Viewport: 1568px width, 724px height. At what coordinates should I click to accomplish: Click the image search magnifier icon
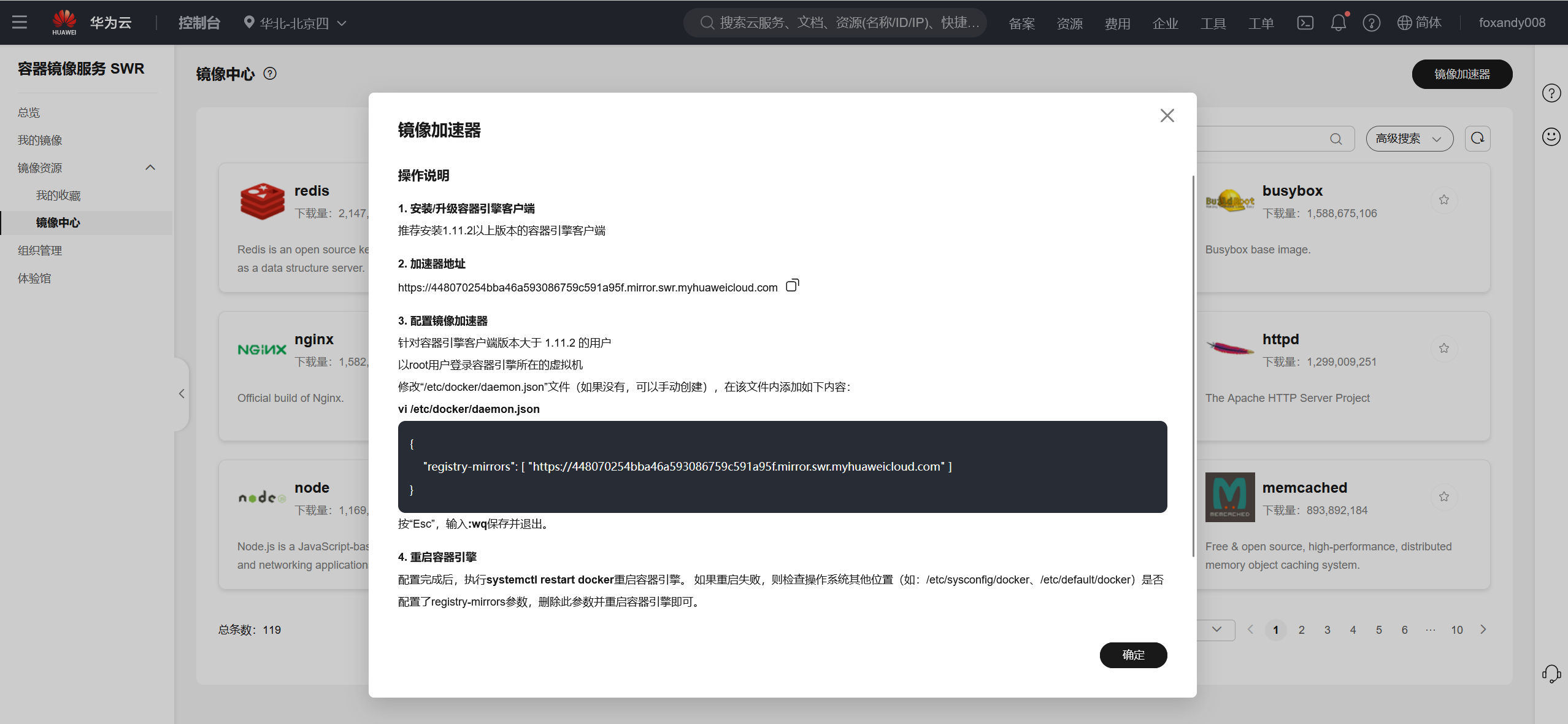pyautogui.click(x=1336, y=139)
